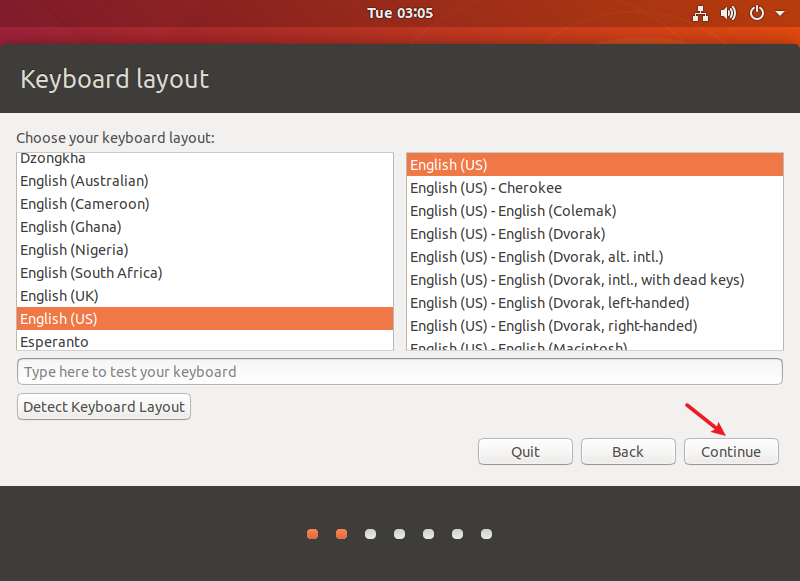Select English (UK) layout
Screen dimensions: 800x581
tap(205, 296)
